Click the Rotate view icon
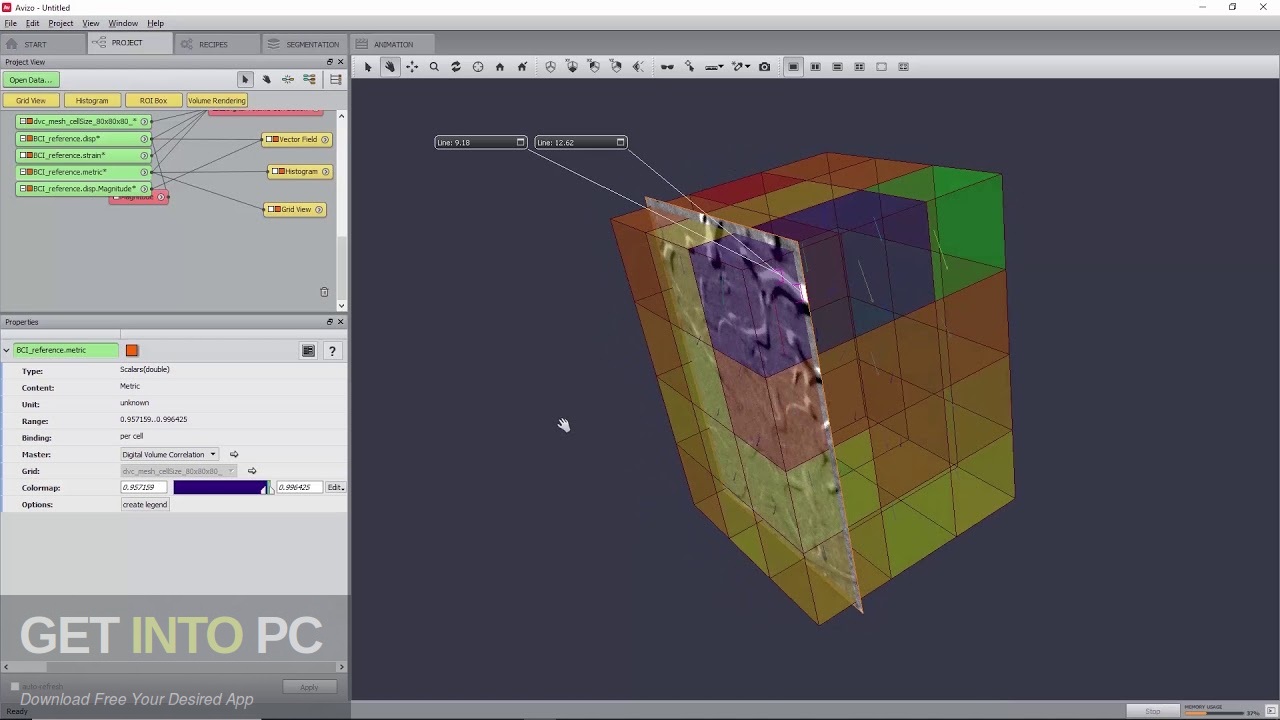 (456, 67)
